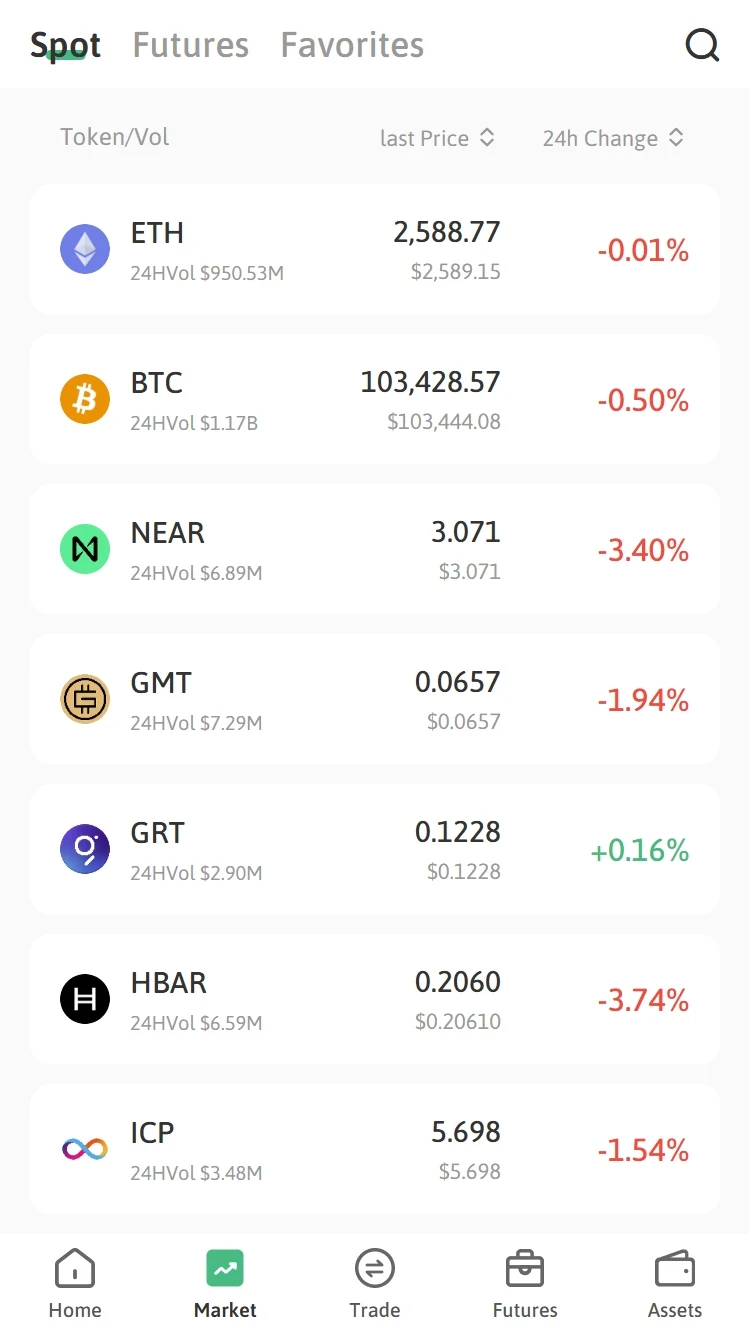This screenshot has width=749, height=1333.
Task: Open the HBAR 0.2060 price row
Action: coord(375,999)
